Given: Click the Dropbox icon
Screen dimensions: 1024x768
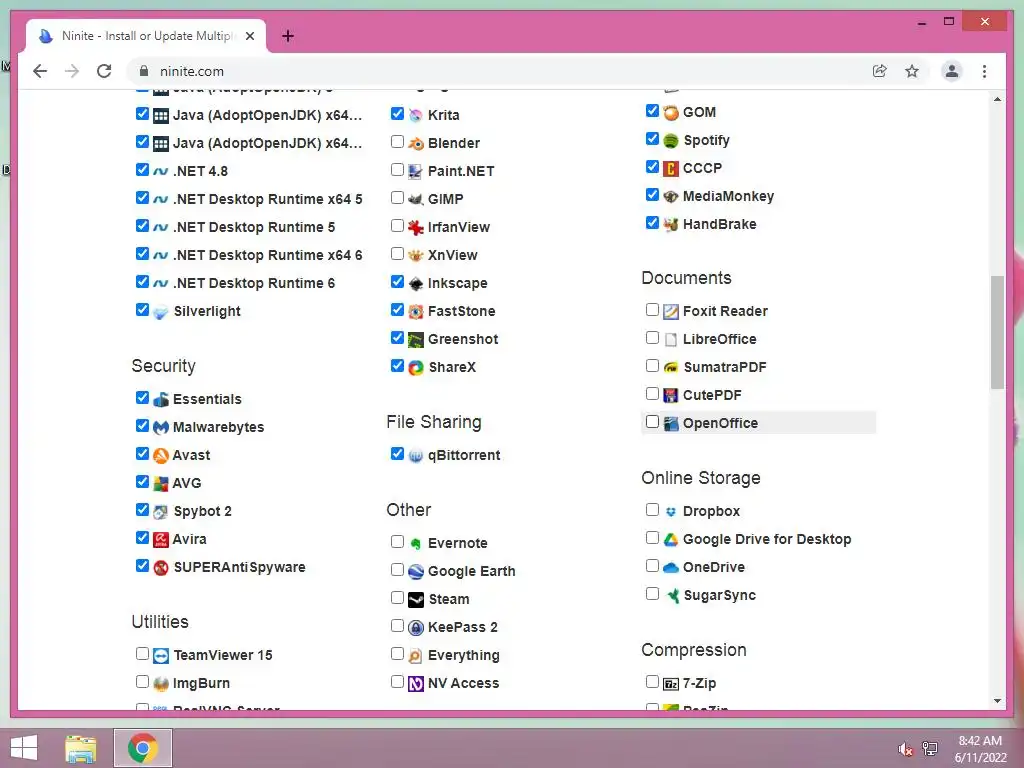Looking at the screenshot, I should 671,512.
